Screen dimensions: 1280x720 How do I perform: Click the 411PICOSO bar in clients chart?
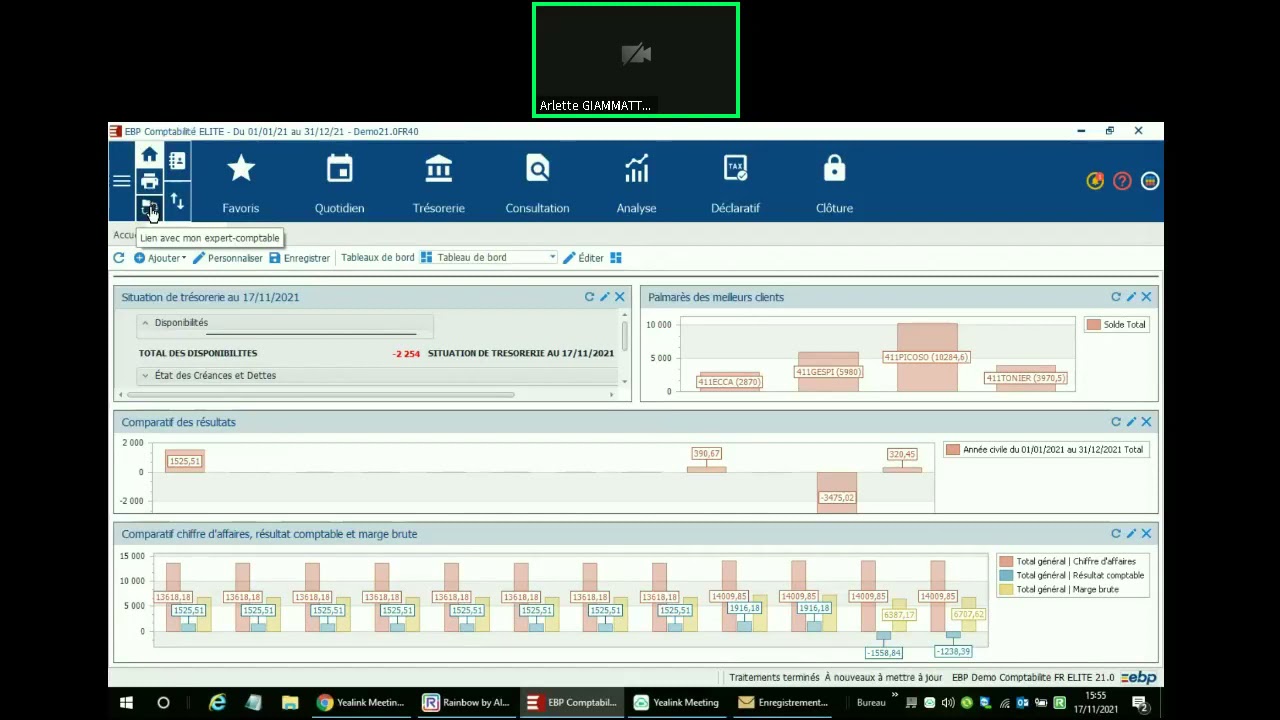927,357
